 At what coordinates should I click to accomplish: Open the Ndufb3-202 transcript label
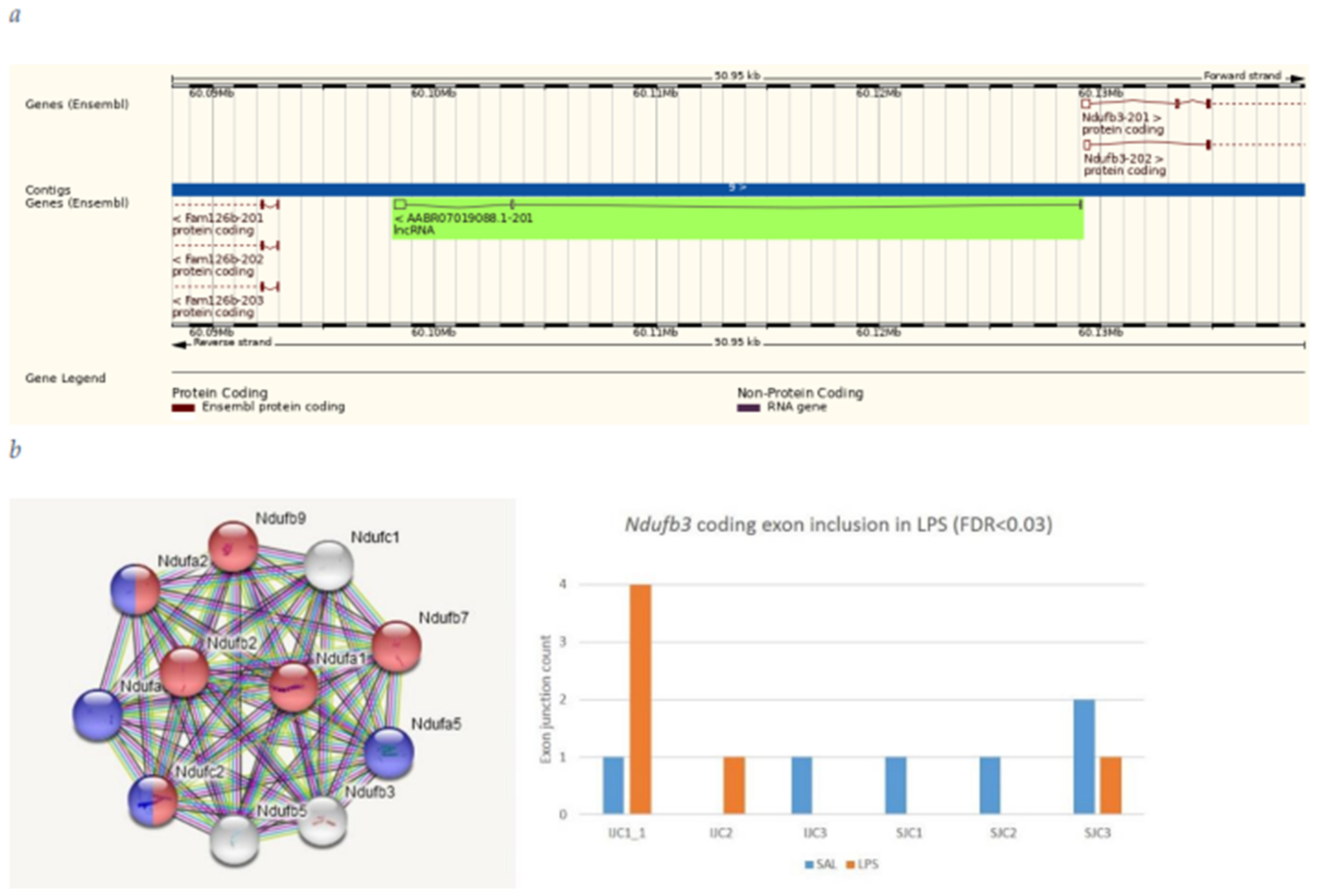click(1123, 159)
